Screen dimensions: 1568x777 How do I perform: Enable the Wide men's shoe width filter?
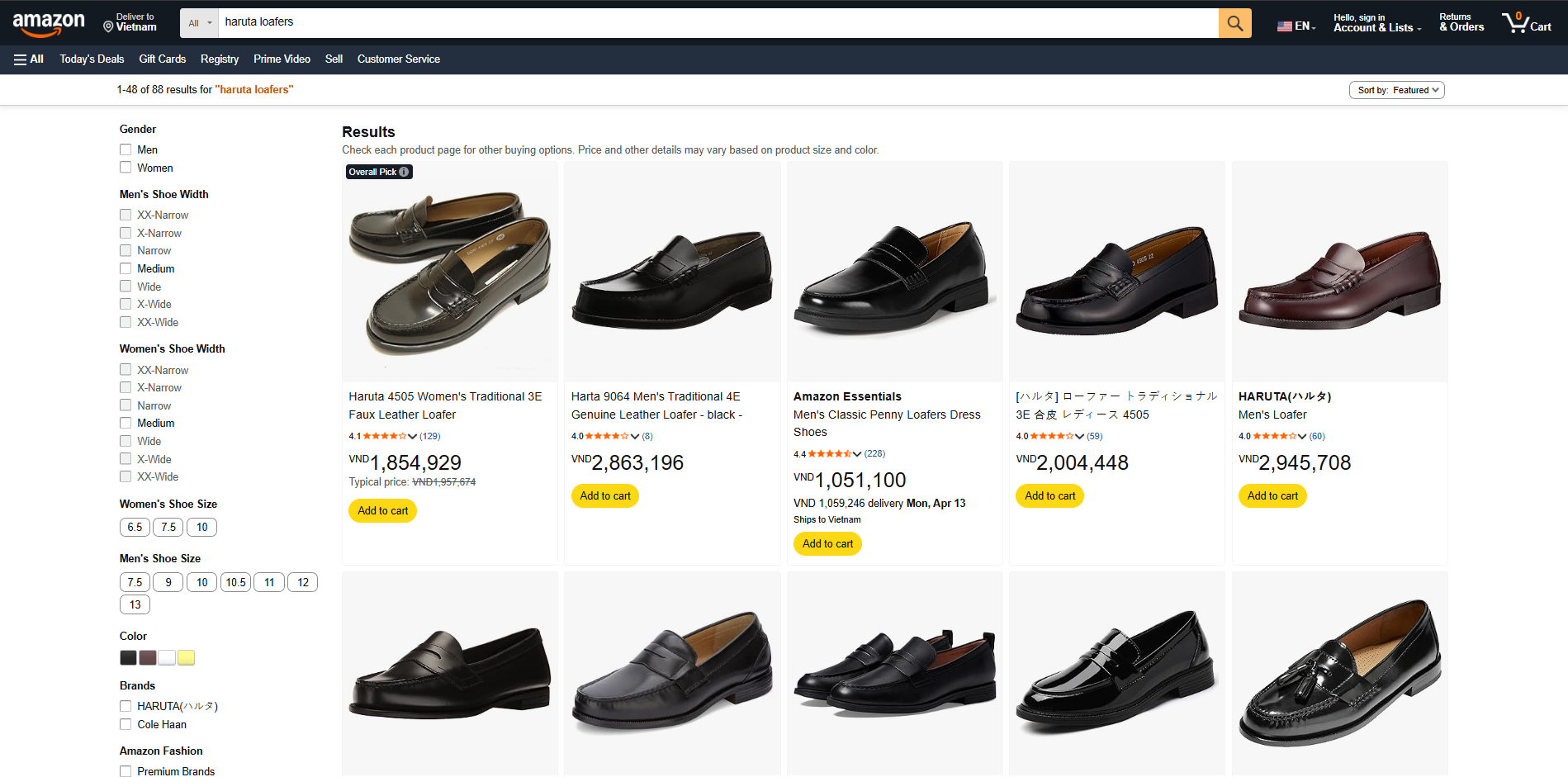click(126, 286)
